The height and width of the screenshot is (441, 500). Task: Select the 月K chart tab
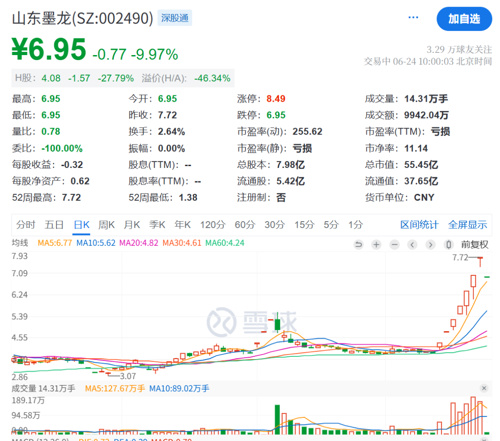132,225
